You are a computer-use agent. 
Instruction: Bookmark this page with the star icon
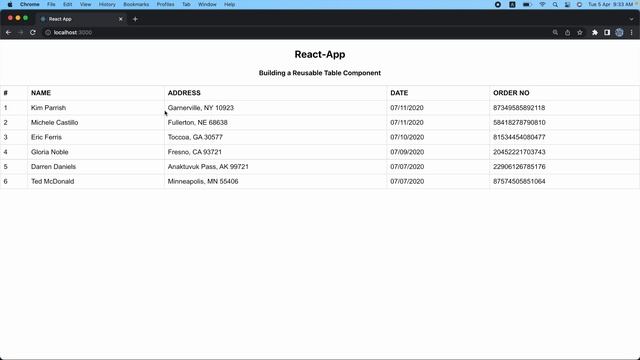(x=580, y=32)
